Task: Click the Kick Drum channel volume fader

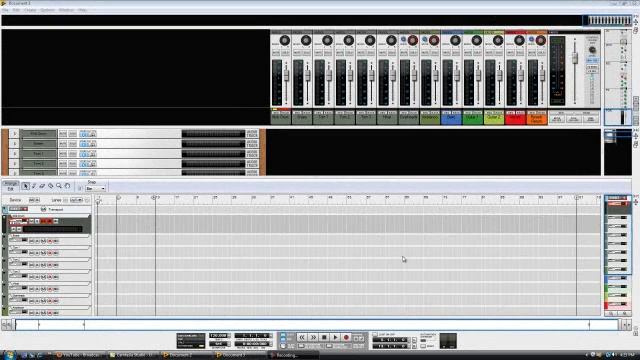Action: click(x=287, y=75)
